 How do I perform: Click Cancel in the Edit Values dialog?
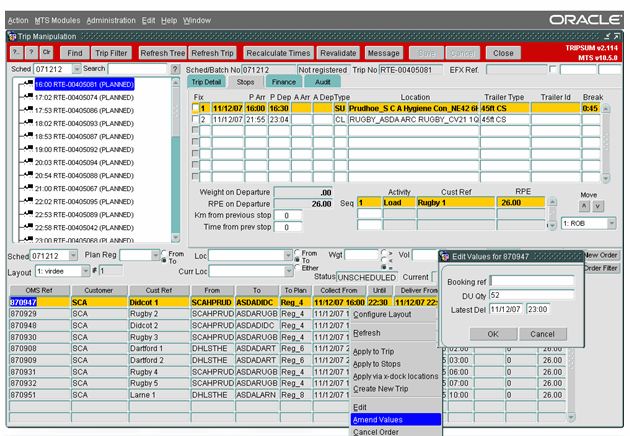pyautogui.click(x=542, y=334)
